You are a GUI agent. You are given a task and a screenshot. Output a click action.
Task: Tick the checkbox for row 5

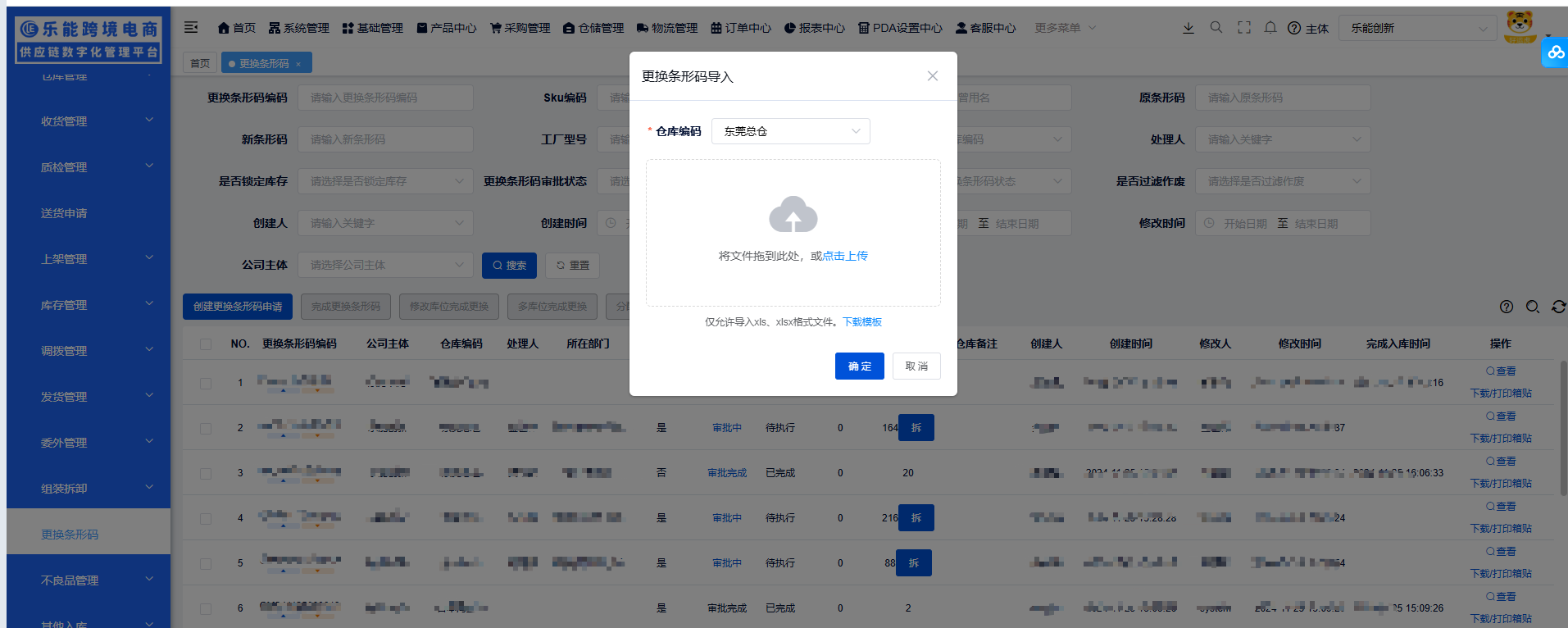206,563
